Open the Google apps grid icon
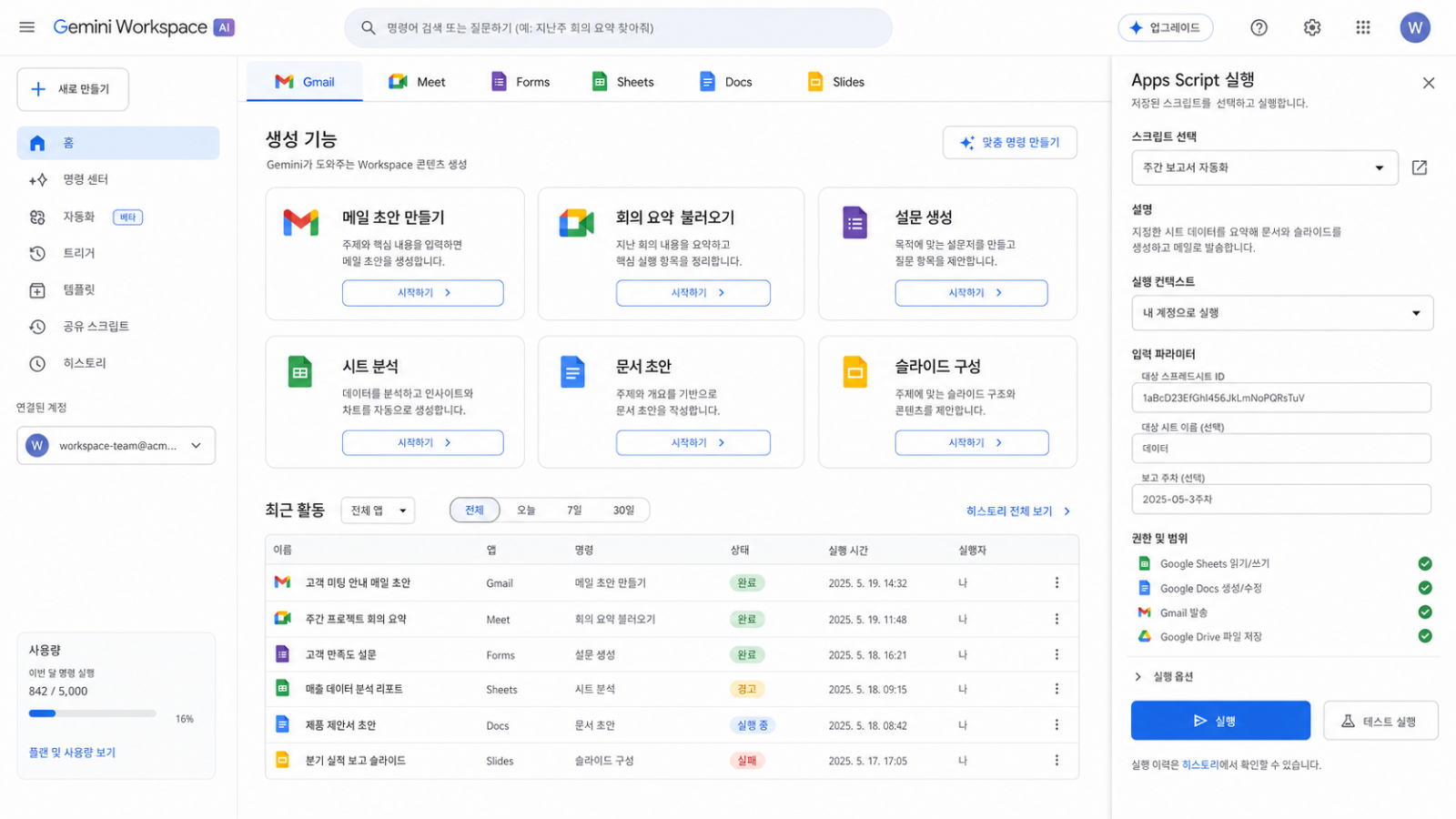This screenshot has width=1456, height=819. 1363,27
